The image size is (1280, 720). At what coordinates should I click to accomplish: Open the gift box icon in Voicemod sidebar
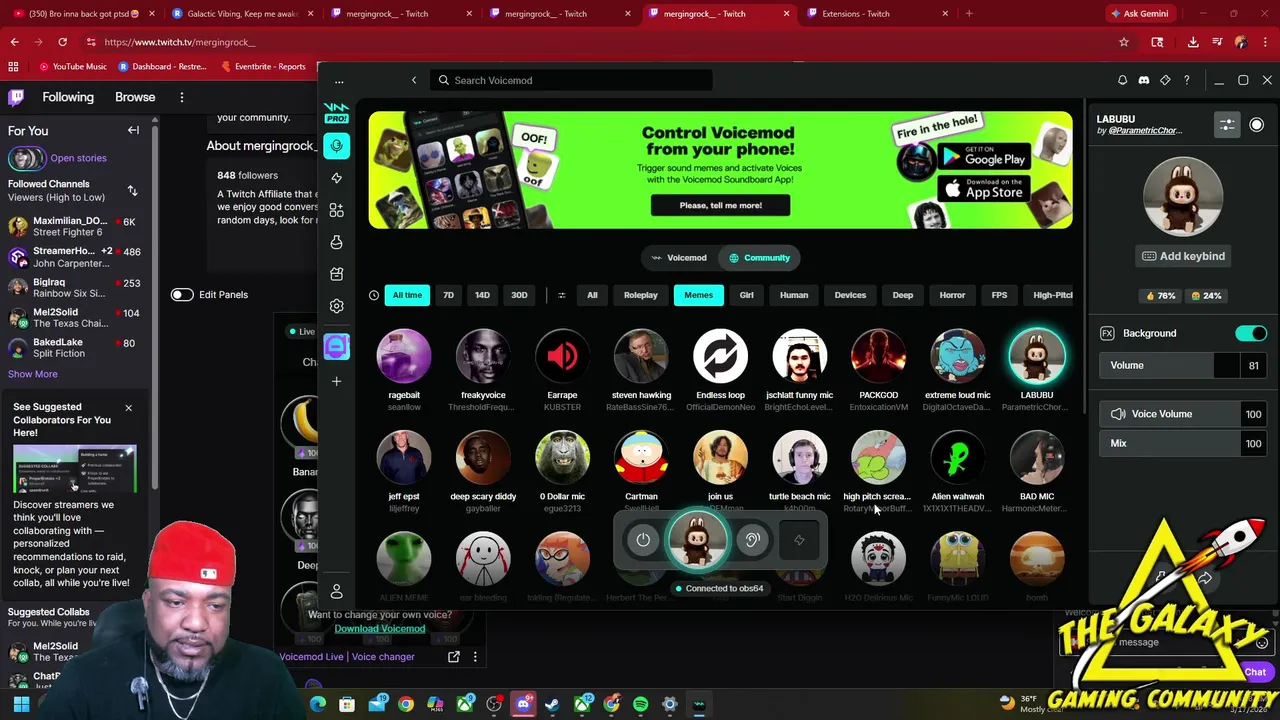(336, 274)
